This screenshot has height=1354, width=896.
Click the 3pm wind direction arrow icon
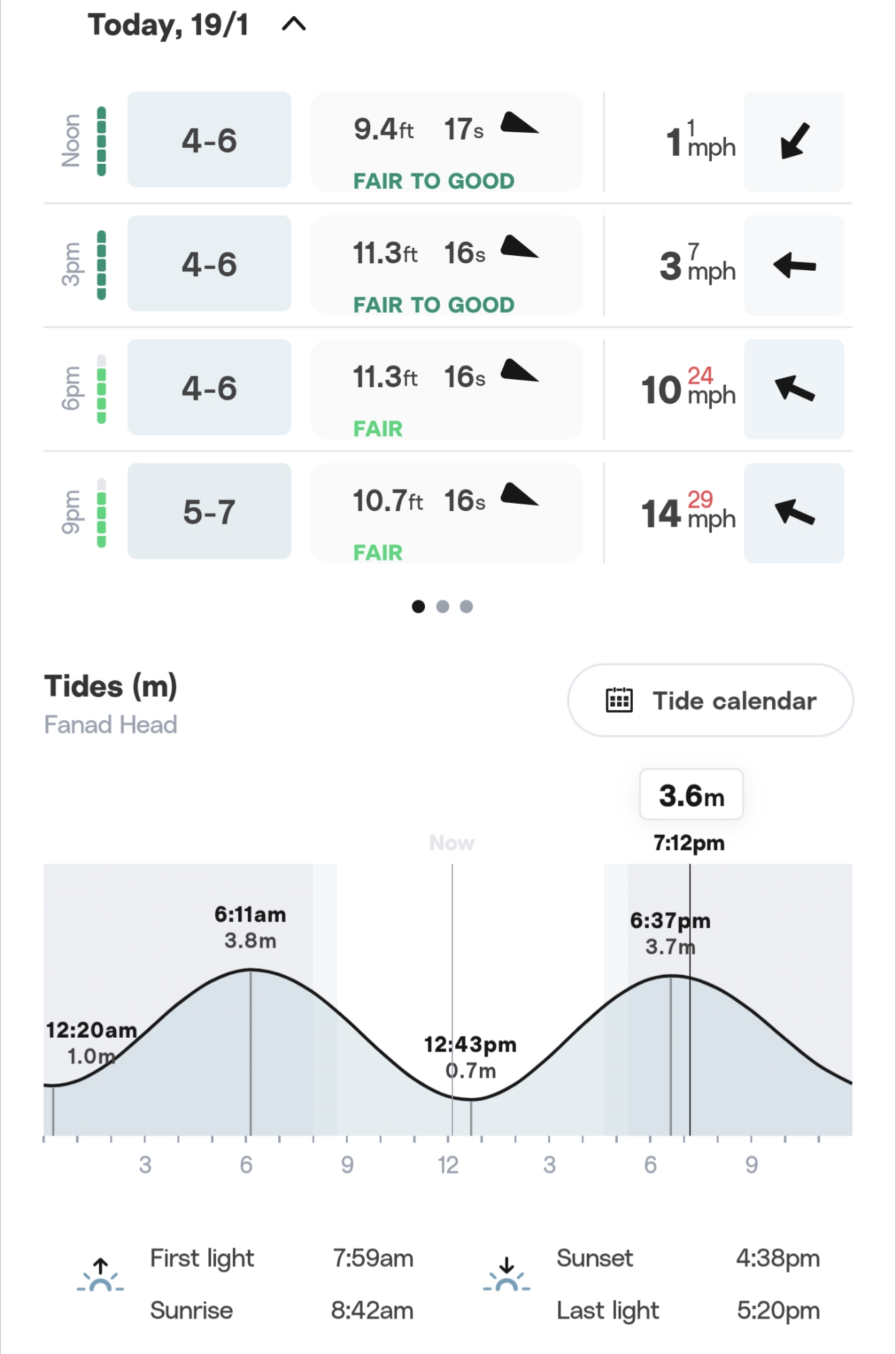(794, 265)
